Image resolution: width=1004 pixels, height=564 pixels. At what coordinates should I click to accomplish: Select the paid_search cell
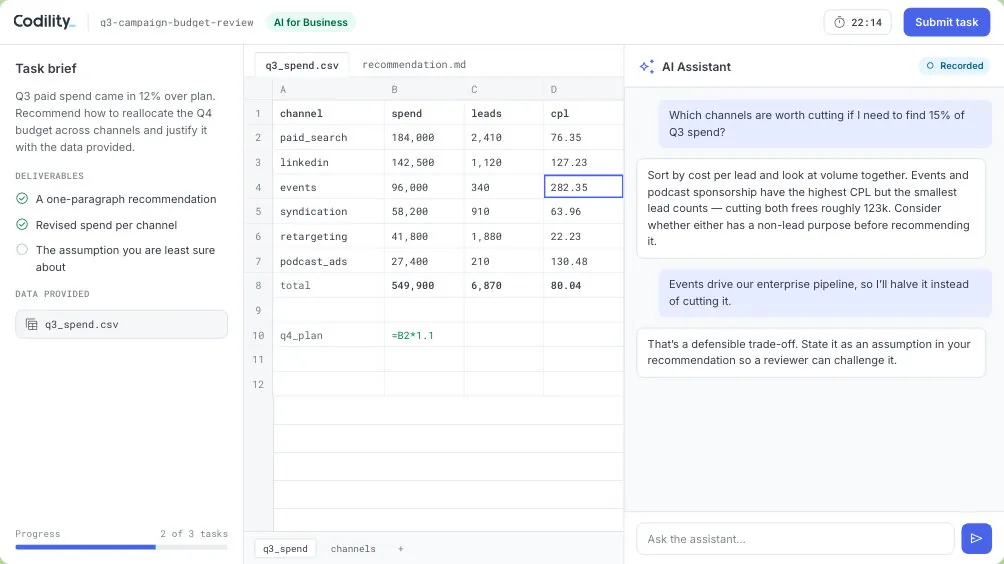click(329, 138)
